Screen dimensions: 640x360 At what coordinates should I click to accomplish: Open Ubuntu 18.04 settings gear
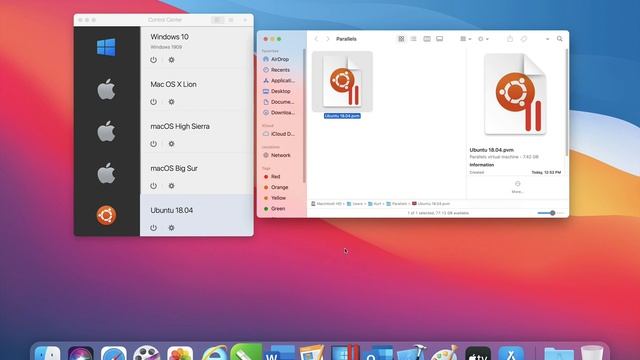171,228
